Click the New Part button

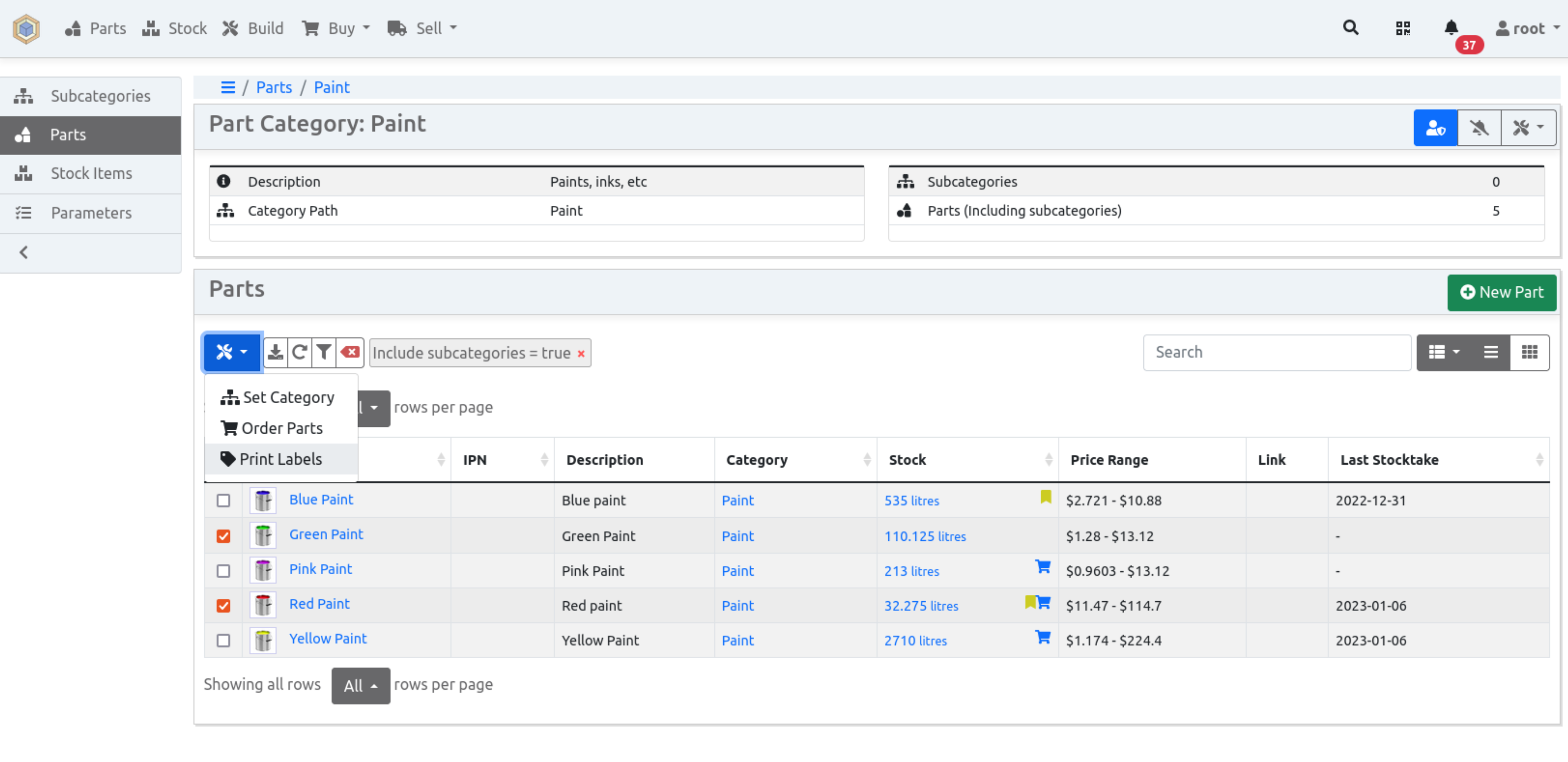pyautogui.click(x=1502, y=292)
